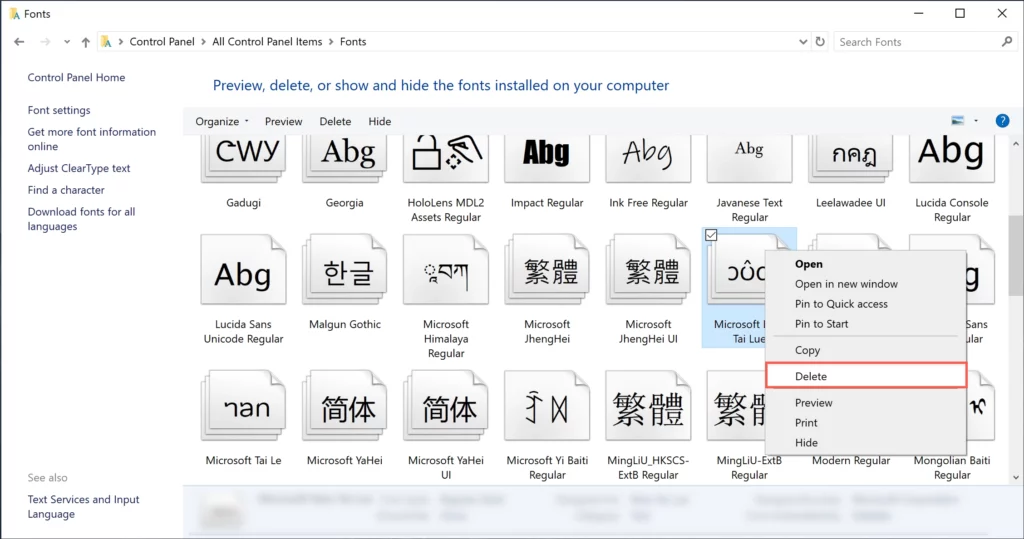Choose Open in new window

click(865, 284)
